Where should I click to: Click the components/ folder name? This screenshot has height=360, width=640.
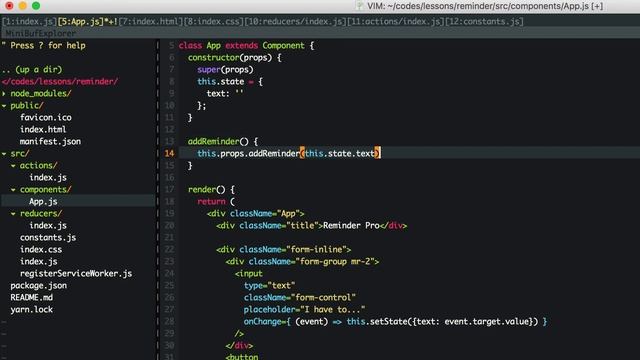(x=45, y=190)
